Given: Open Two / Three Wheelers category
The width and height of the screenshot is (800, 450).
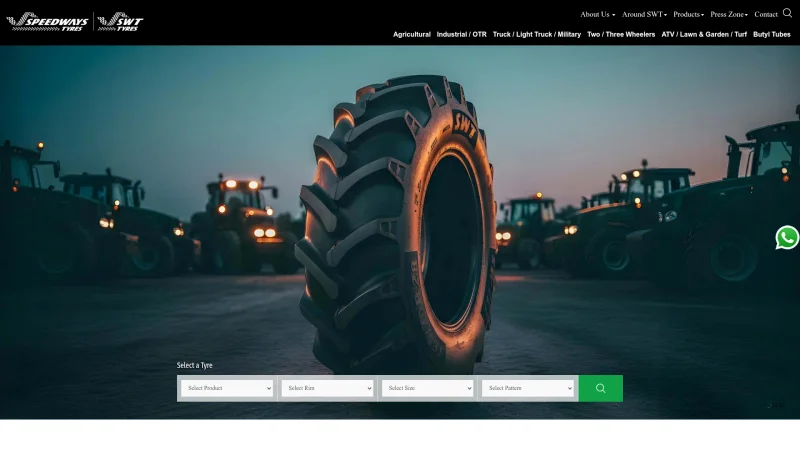Looking at the screenshot, I should point(621,34).
